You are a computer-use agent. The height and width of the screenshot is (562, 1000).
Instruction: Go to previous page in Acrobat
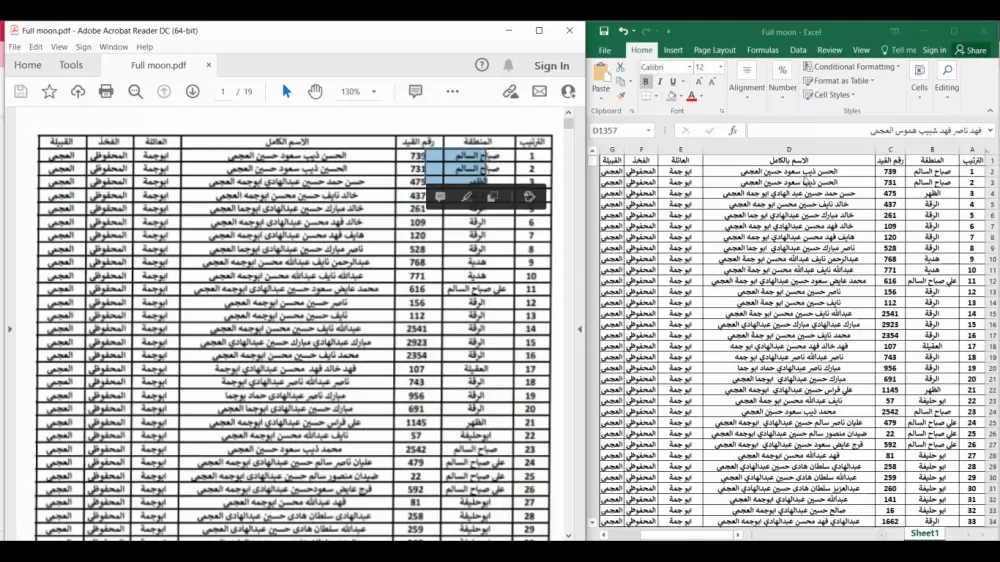[x=164, y=92]
